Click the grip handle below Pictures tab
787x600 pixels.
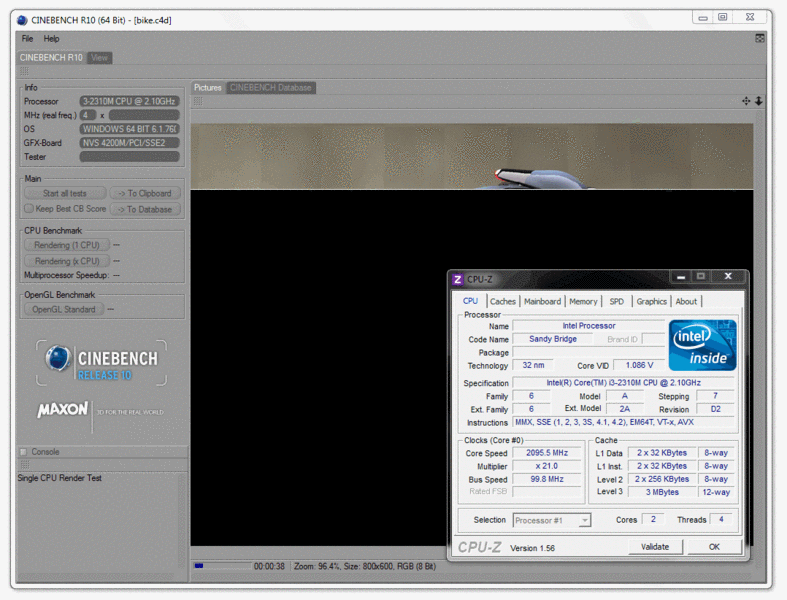(x=198, y=101)
